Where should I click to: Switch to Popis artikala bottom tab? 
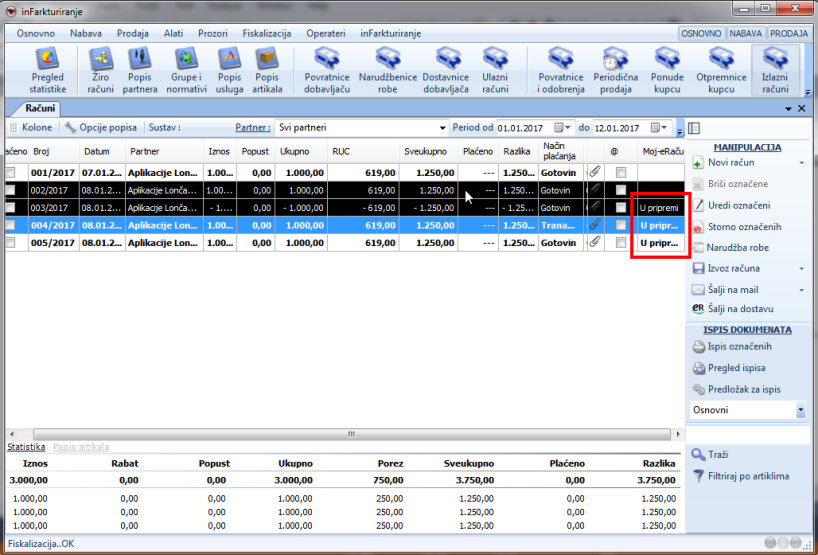[x=81, y=447]
